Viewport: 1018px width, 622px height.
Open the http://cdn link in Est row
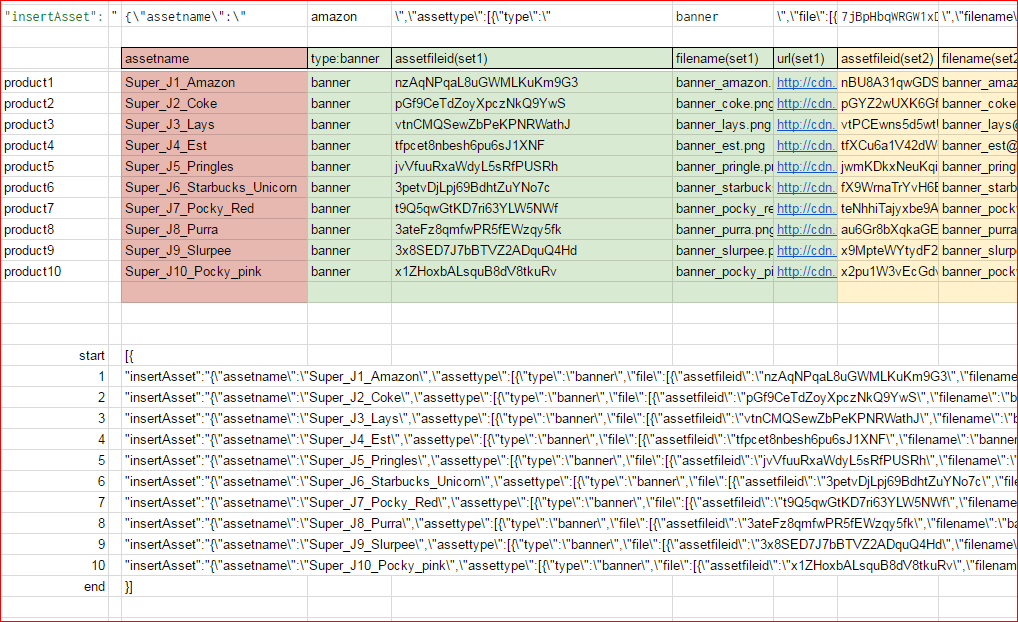tap(806, 145)
